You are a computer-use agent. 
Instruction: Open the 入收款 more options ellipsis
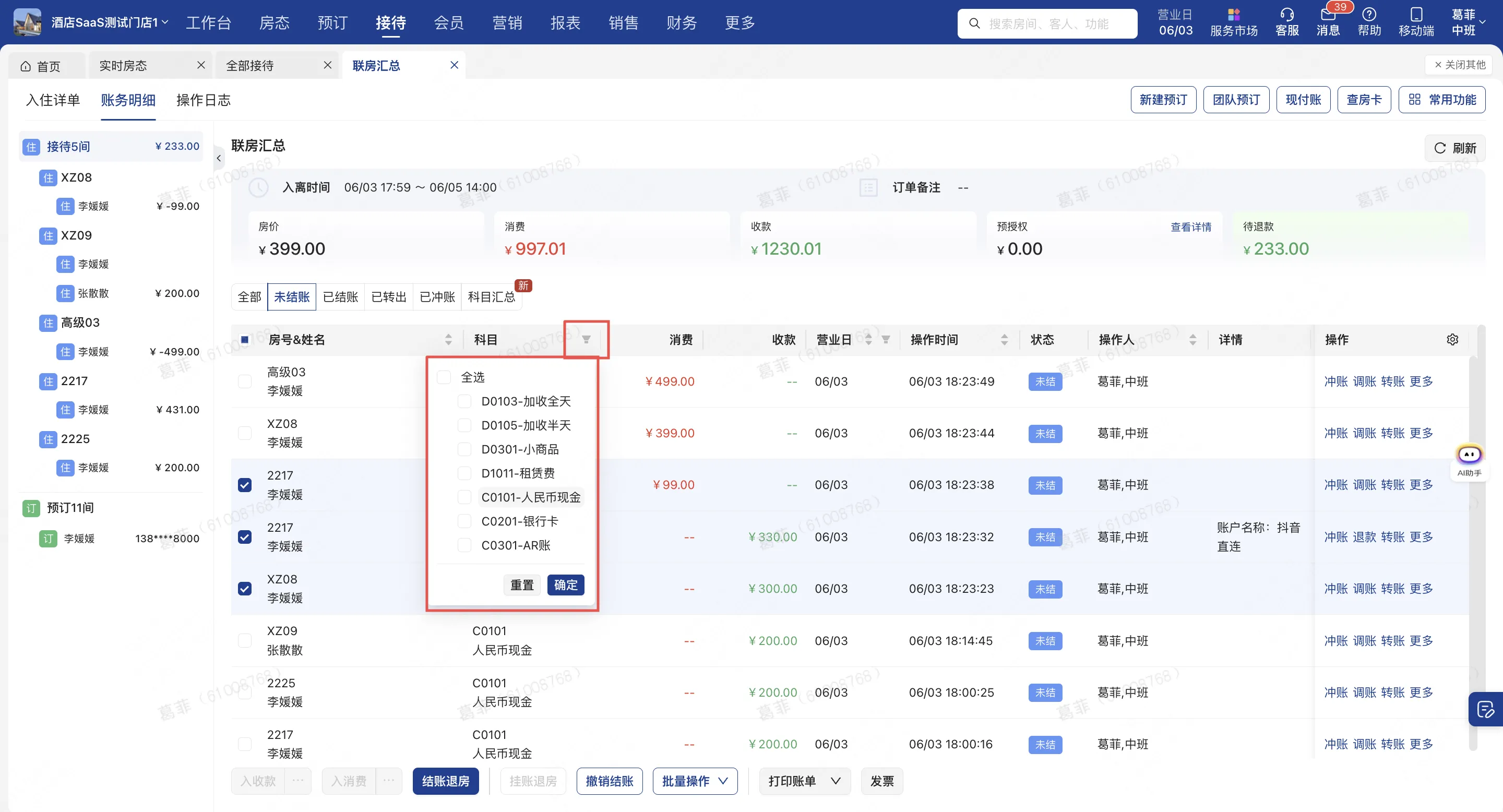[297, 781]
